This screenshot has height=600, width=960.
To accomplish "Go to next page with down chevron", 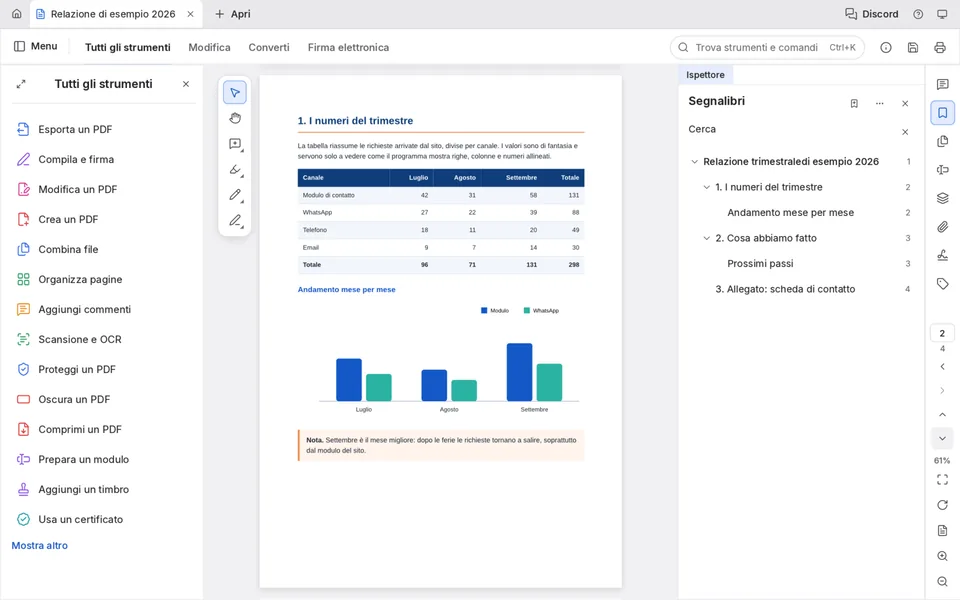I will point(942,438).
